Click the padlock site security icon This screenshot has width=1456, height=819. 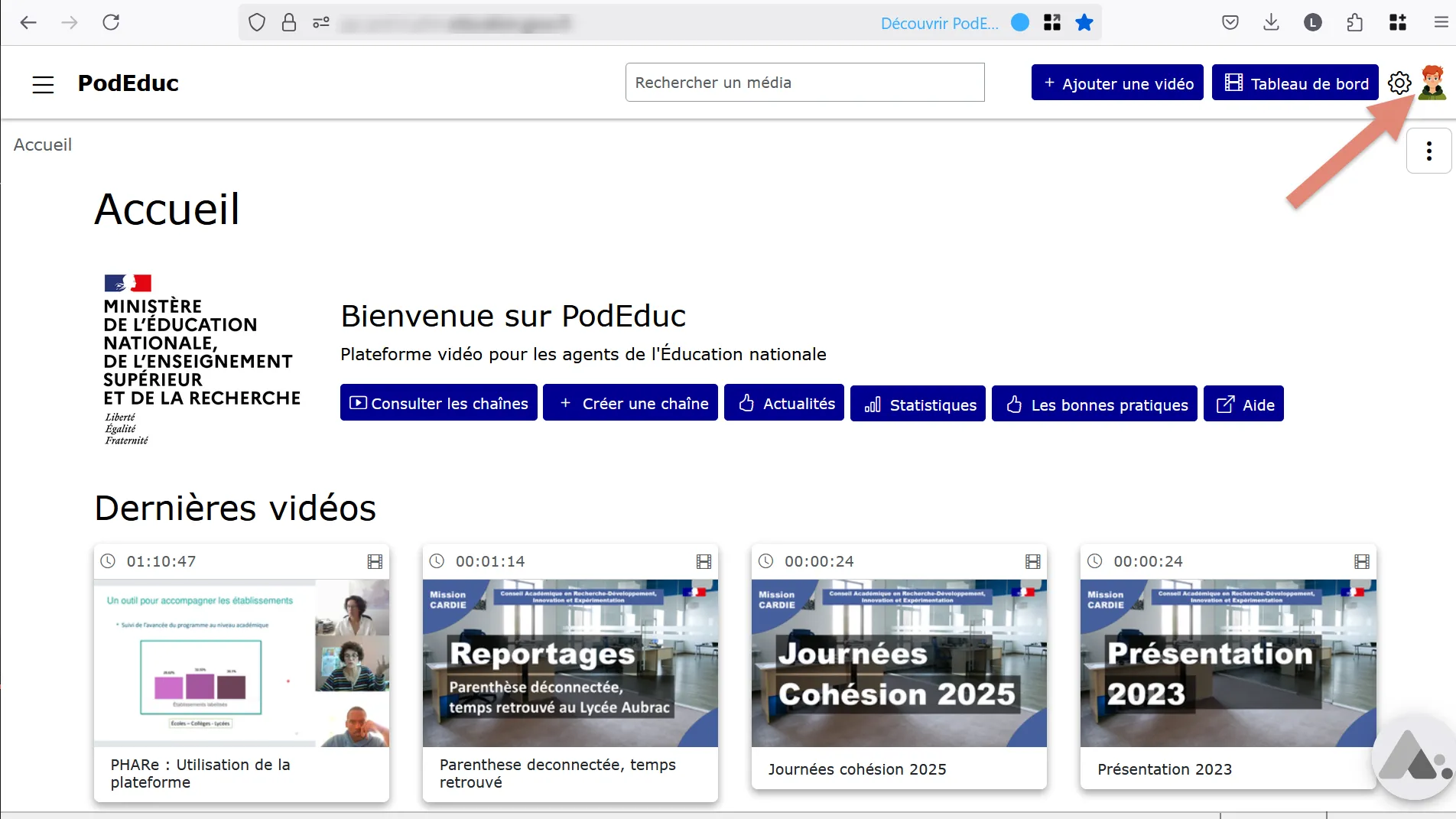tap(289, 23)
